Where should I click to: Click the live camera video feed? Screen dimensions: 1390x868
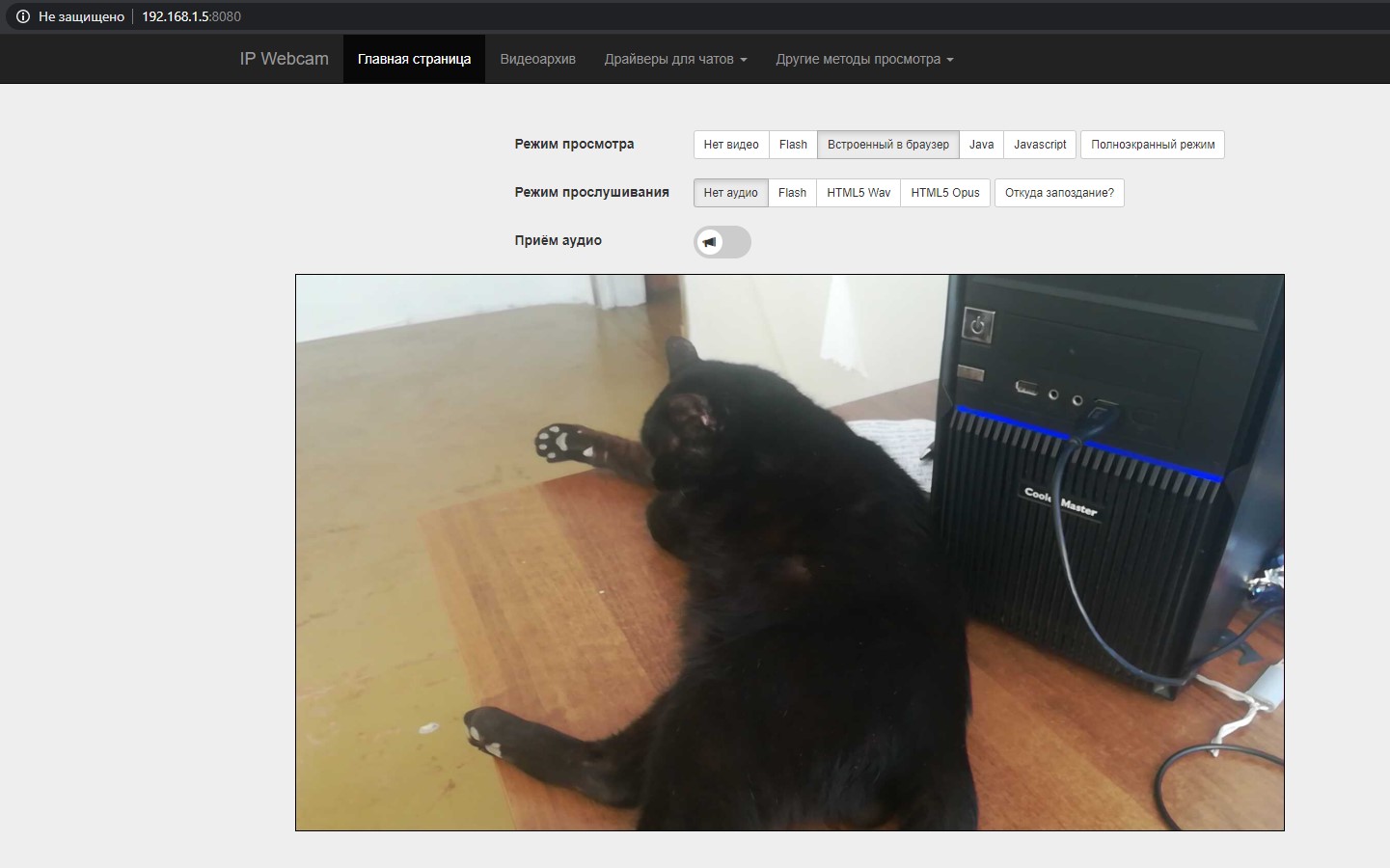789,552
